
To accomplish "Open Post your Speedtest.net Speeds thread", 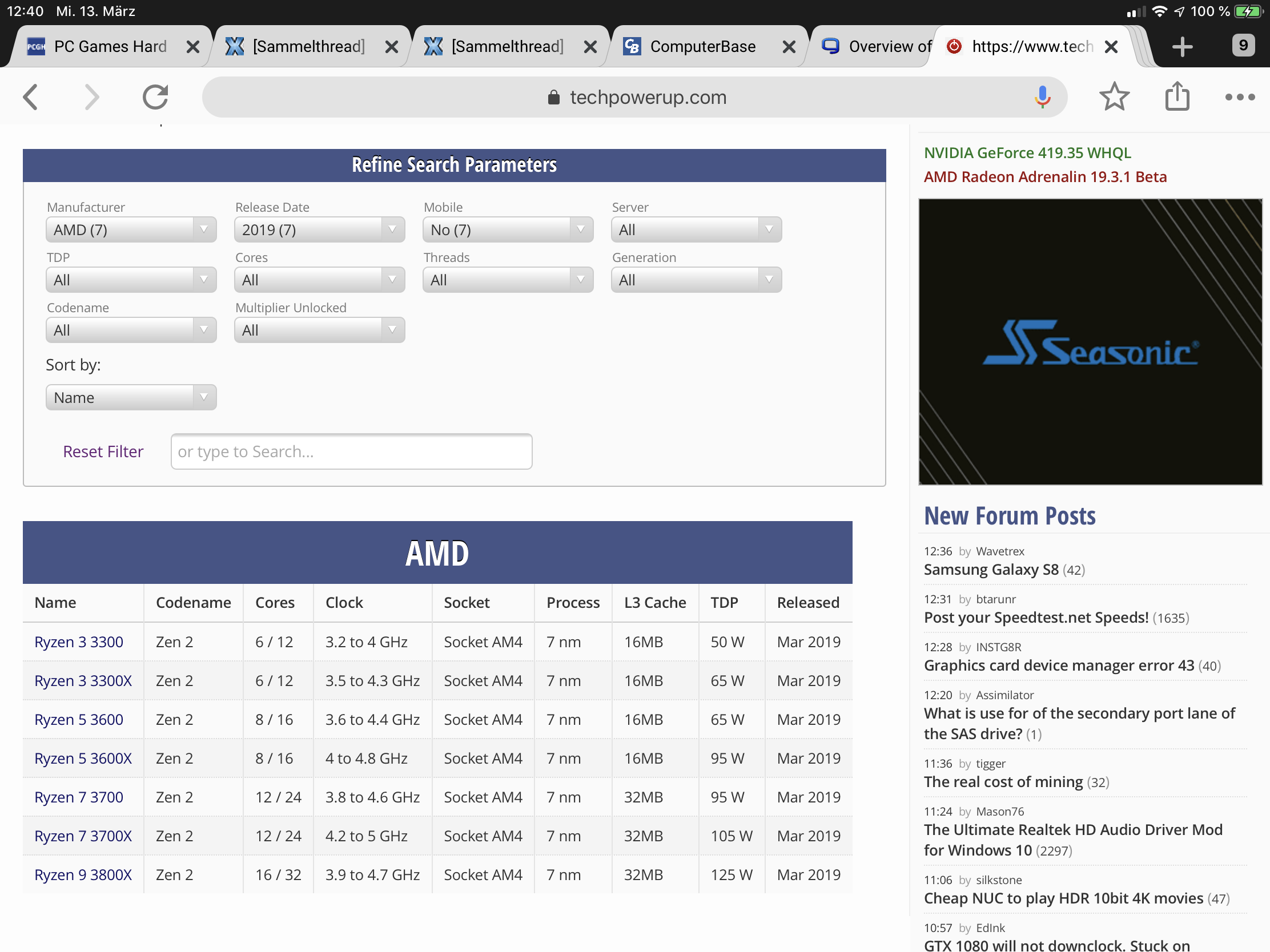I will (1036, 618).
